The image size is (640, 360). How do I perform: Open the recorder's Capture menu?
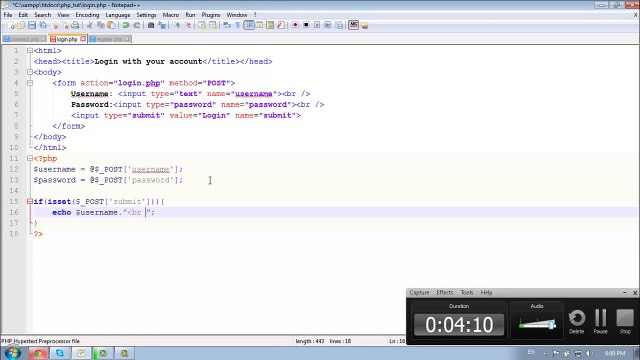coord(419,293)
